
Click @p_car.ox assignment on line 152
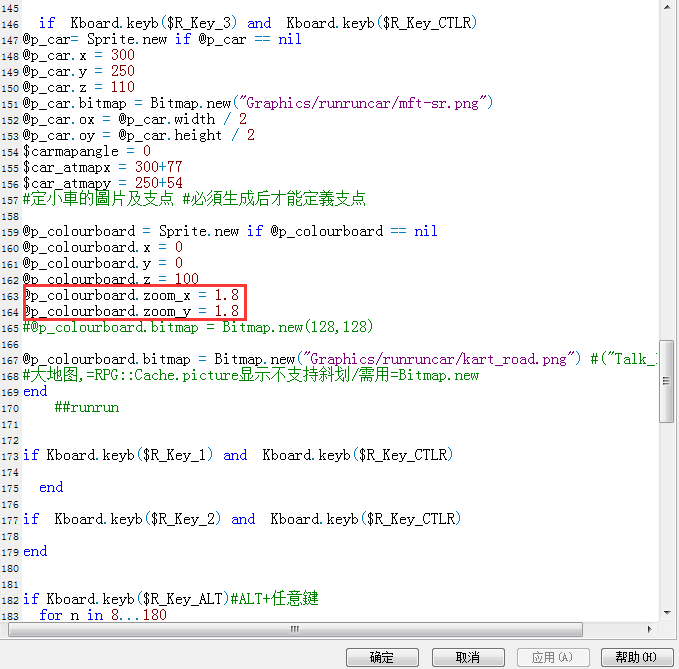pos(135,119)
